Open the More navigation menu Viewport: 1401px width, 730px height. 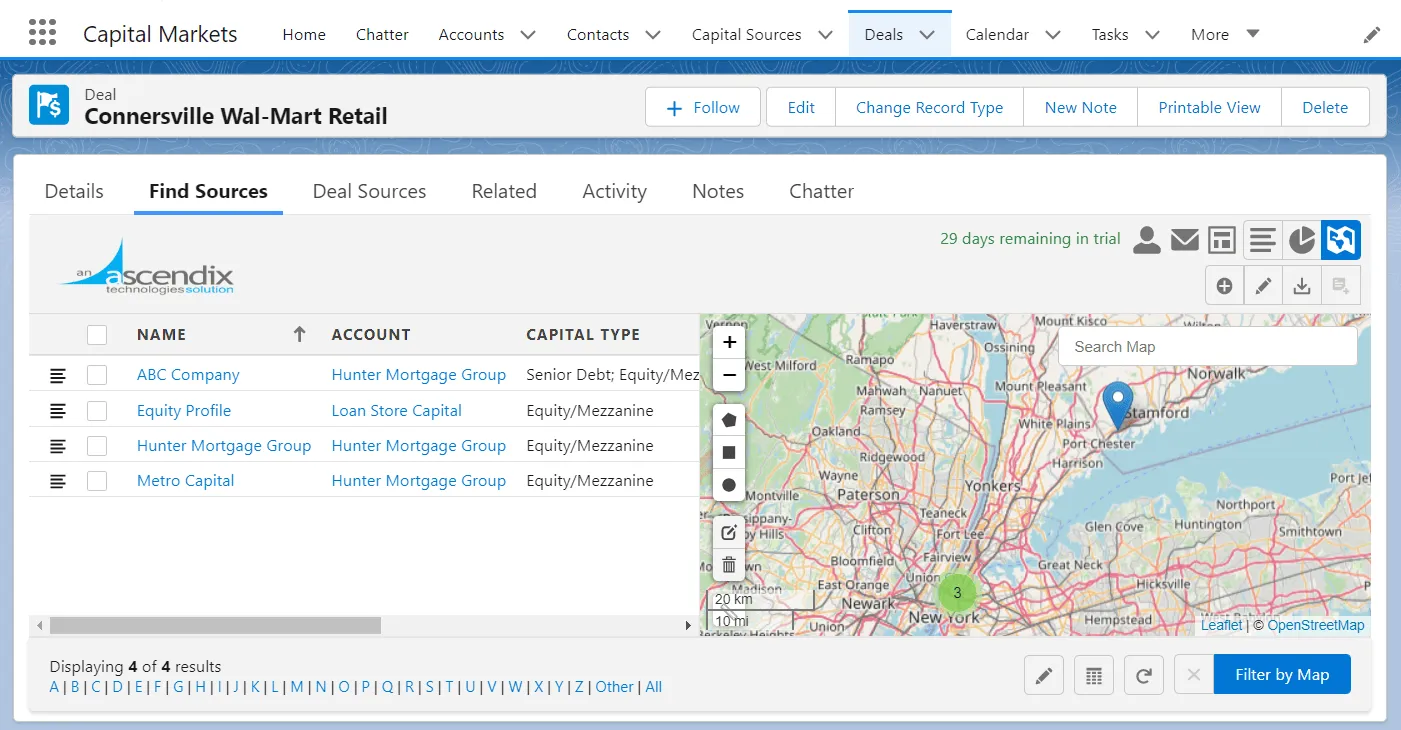(x=1225, y=34)
